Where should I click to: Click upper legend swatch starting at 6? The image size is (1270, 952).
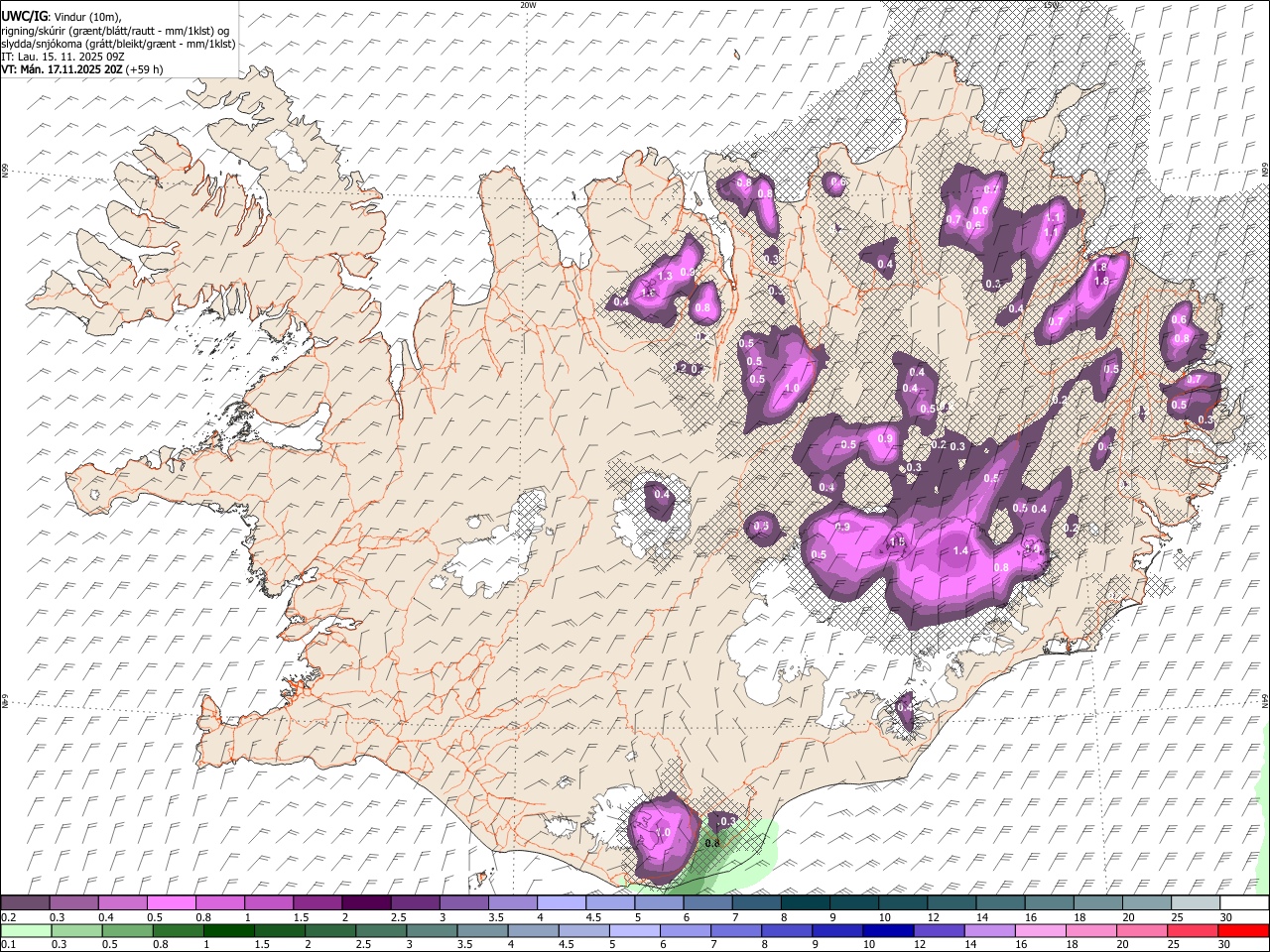point(707,902)
